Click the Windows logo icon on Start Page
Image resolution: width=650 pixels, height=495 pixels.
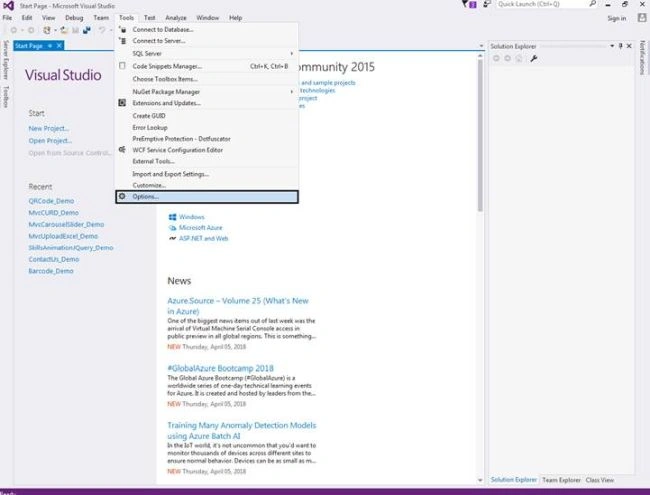click(x=172, y=217)
